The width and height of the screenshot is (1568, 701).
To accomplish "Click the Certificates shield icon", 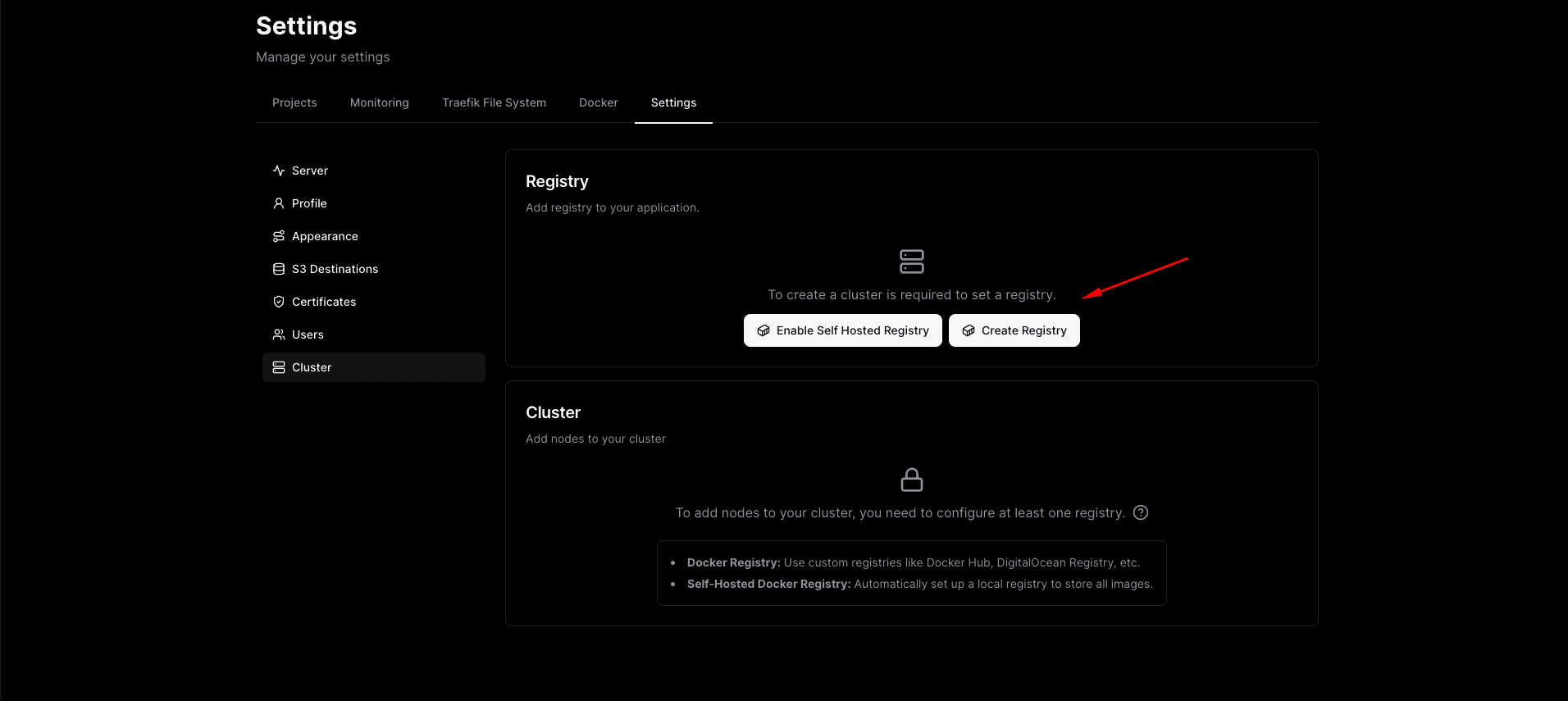I will tap(279, 302).
